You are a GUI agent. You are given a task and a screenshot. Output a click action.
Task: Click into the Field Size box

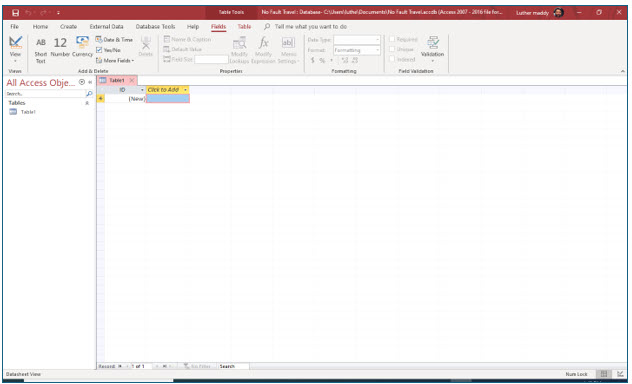point(211,59)
